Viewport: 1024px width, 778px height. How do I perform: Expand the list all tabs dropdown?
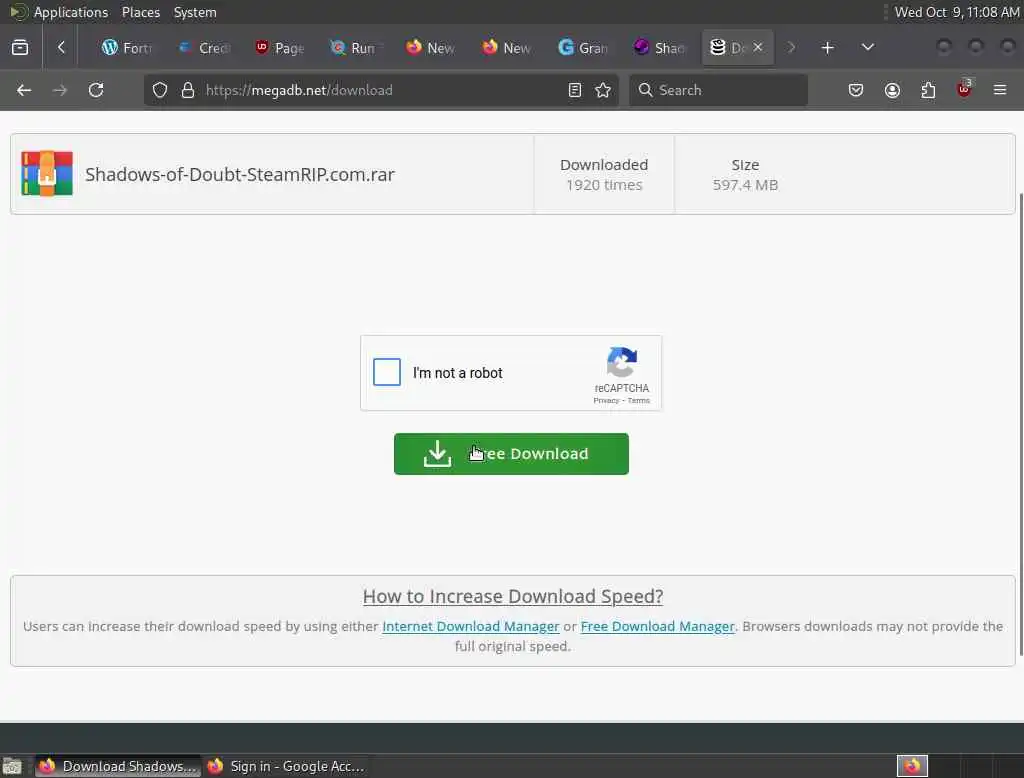(867, 47)
